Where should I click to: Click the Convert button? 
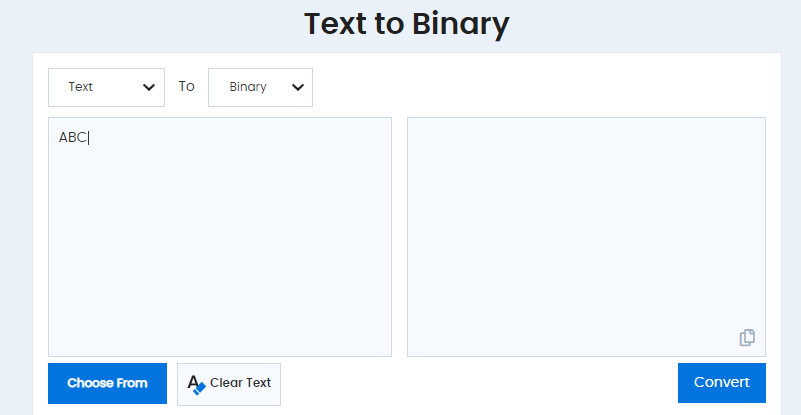(x=722, y=383)
